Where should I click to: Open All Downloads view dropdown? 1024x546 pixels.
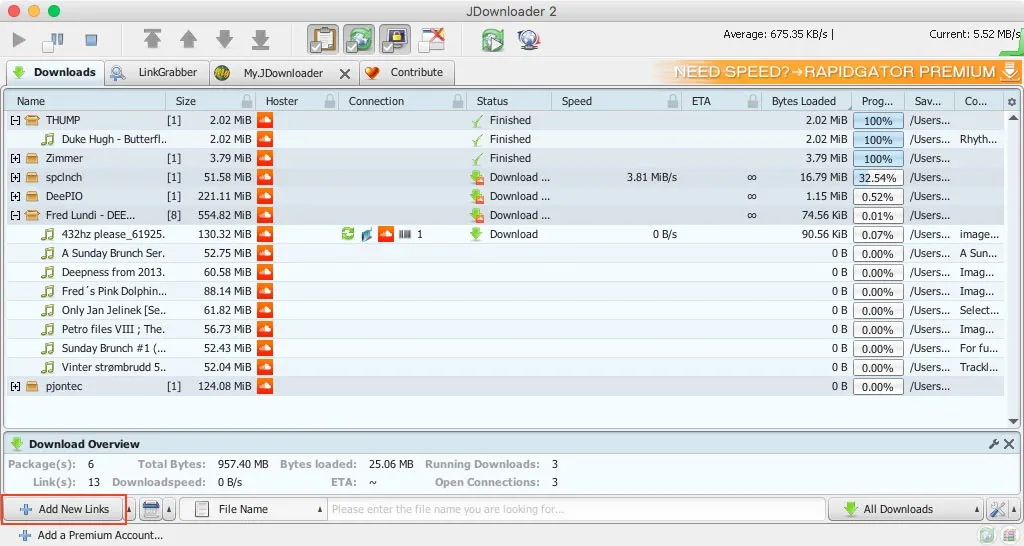coord(905,509)
